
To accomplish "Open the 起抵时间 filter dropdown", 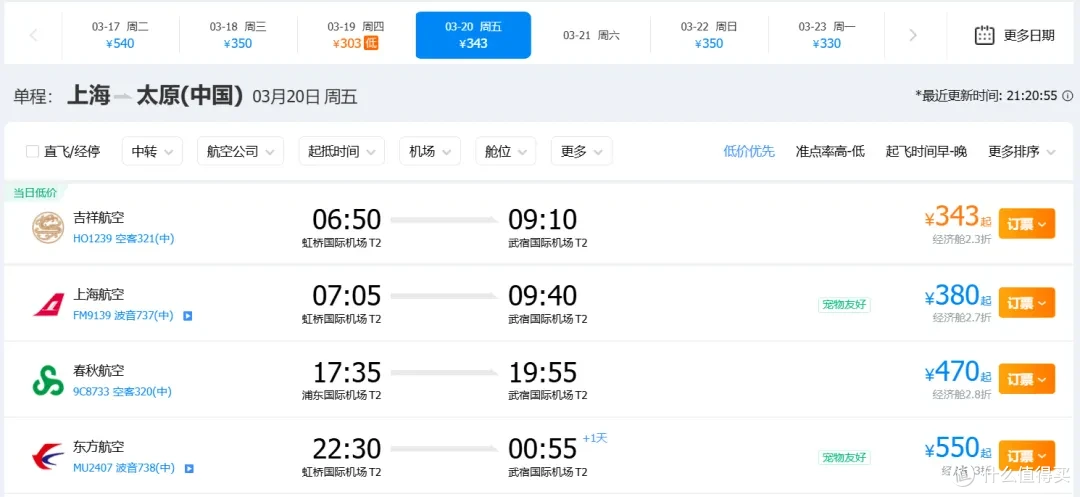I will coord(342,151).
